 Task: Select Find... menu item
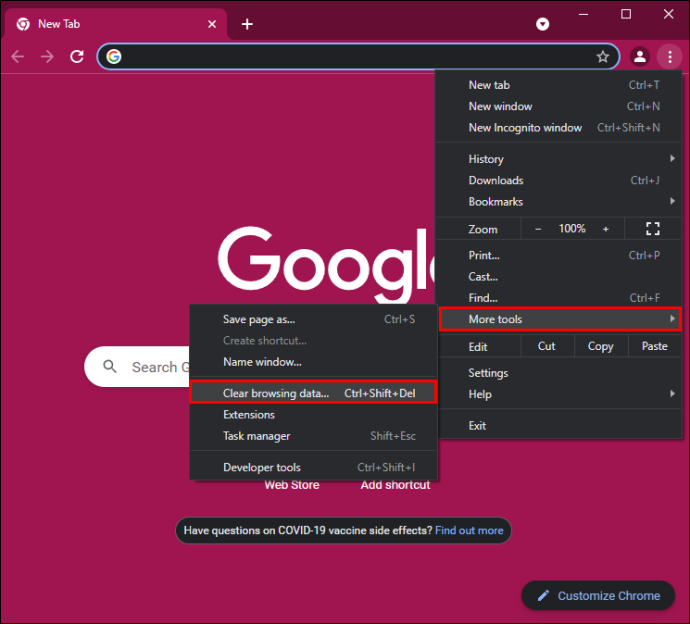coord(559,298)
